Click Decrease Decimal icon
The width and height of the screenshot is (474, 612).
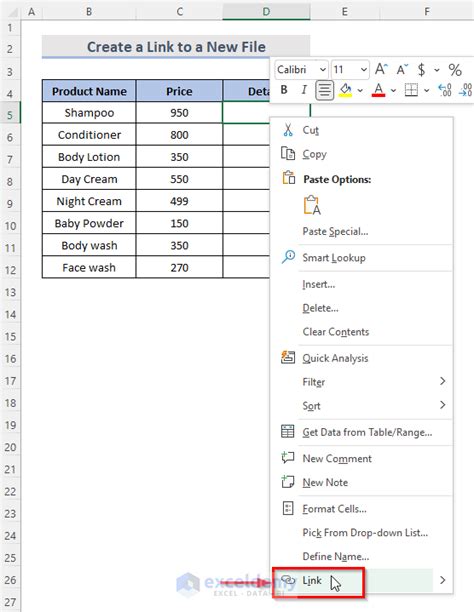465,90
